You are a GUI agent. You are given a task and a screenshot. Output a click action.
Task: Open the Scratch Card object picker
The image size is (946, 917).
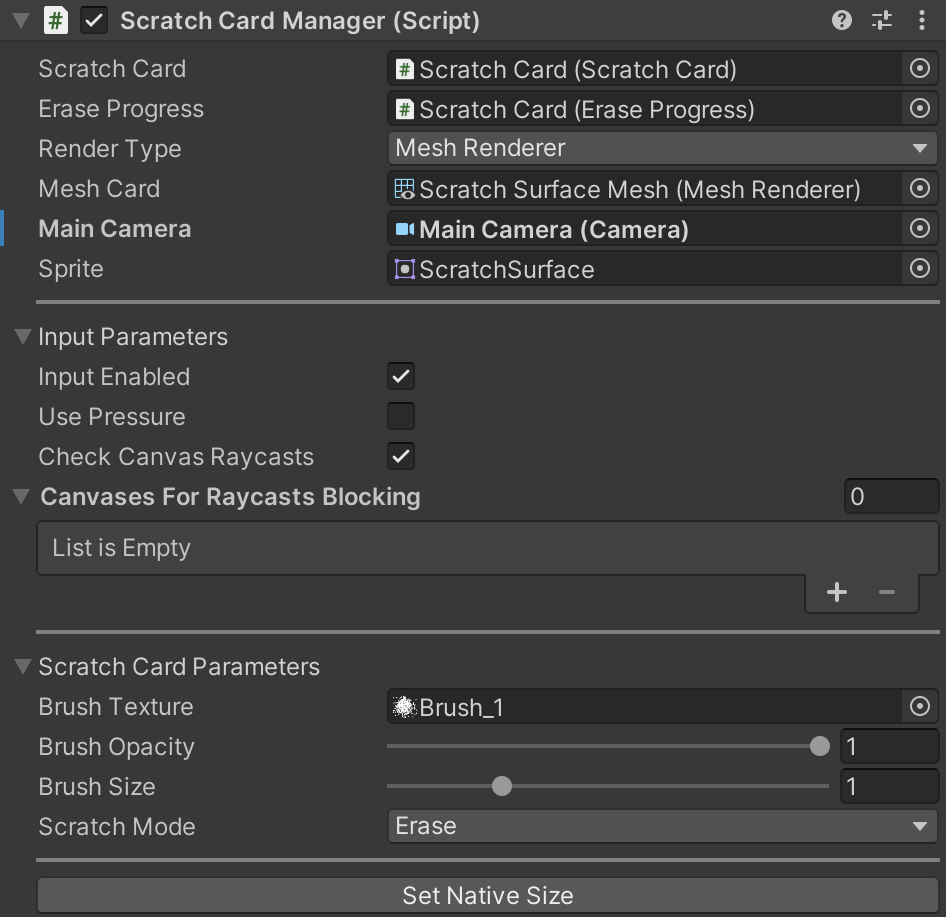click(919, 69)
